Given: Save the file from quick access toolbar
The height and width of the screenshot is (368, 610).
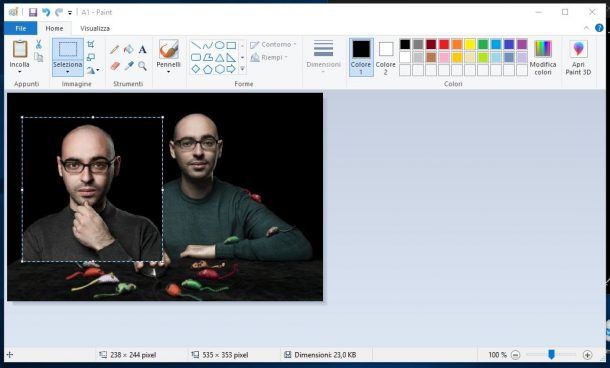Looking at the screenshot, I should [x=33, y=12].
